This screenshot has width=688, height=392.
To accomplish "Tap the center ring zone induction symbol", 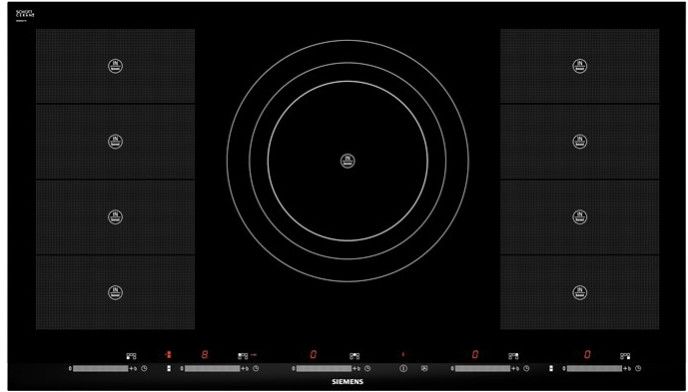I will click(x=348, y=161).
